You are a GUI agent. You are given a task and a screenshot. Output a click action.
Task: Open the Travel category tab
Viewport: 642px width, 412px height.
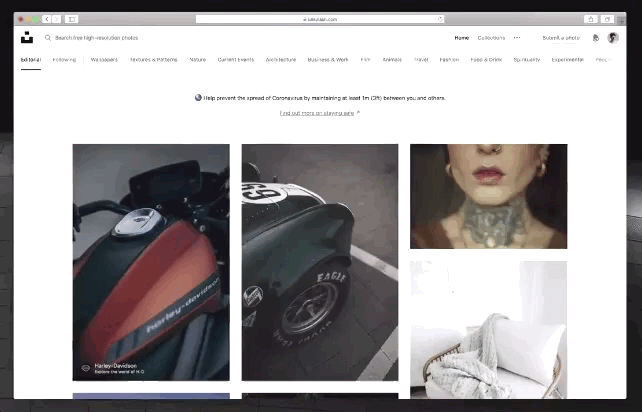(x=420, y=60)
